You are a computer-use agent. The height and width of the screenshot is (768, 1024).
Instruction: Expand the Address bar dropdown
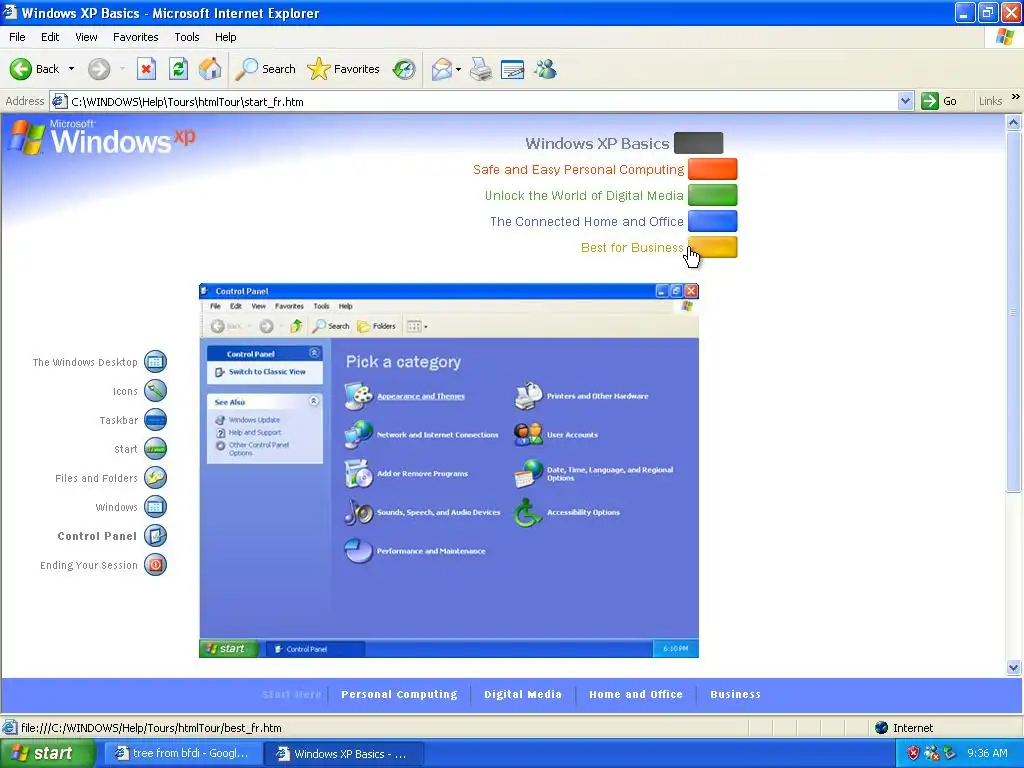click(905, 101)
